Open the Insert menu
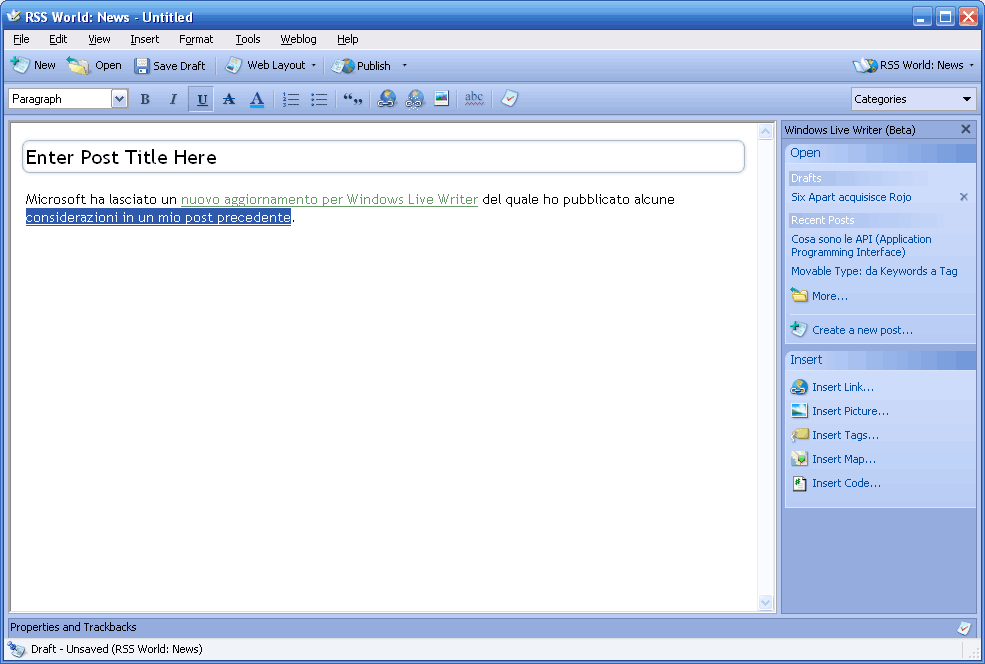The image size is (985, 664). (x=144, y=39)
